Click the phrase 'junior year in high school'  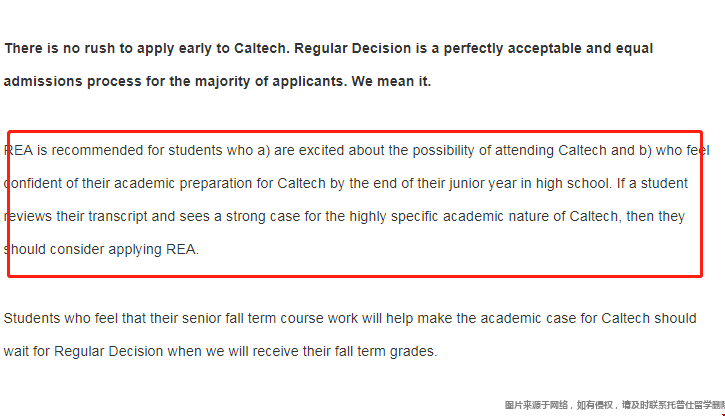click(x=506, y=183)
